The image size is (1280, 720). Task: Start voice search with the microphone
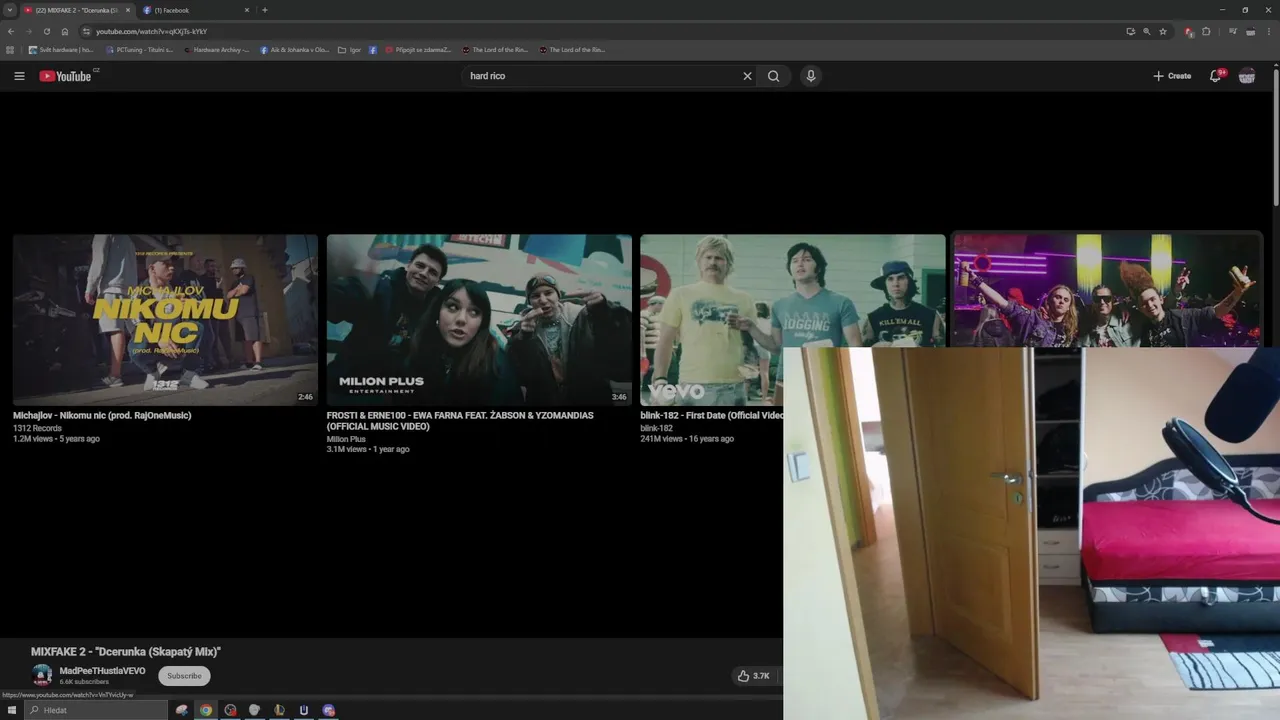click(x=811, y=76)
